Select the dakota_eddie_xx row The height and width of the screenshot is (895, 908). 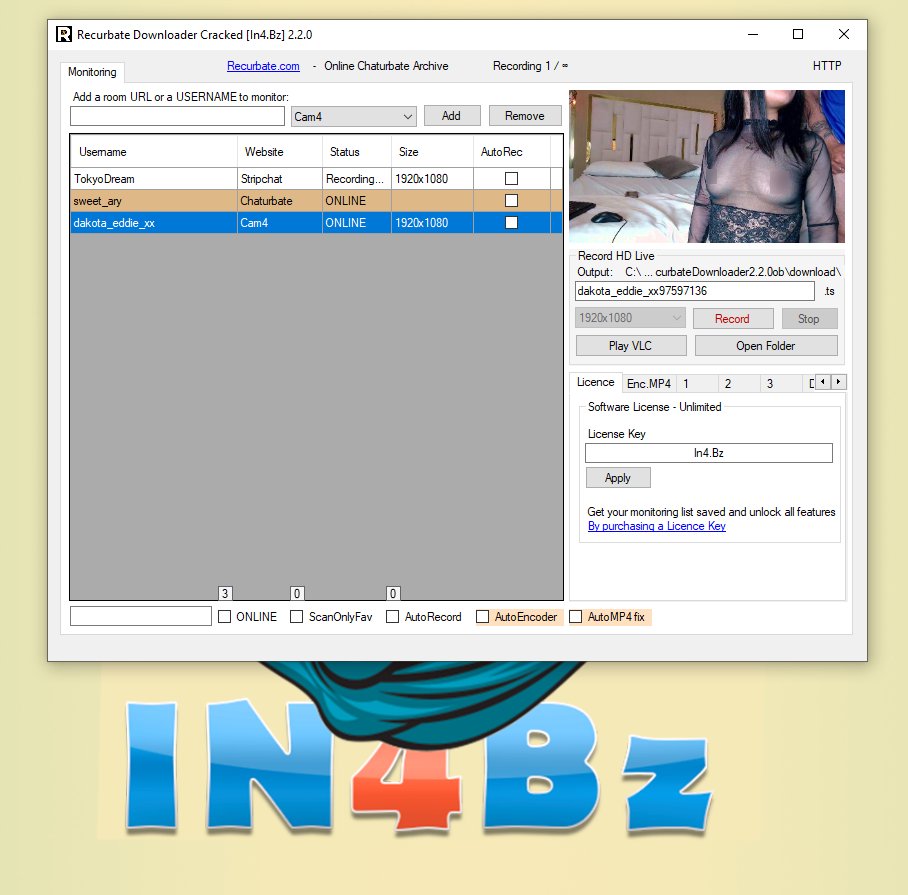316,223
